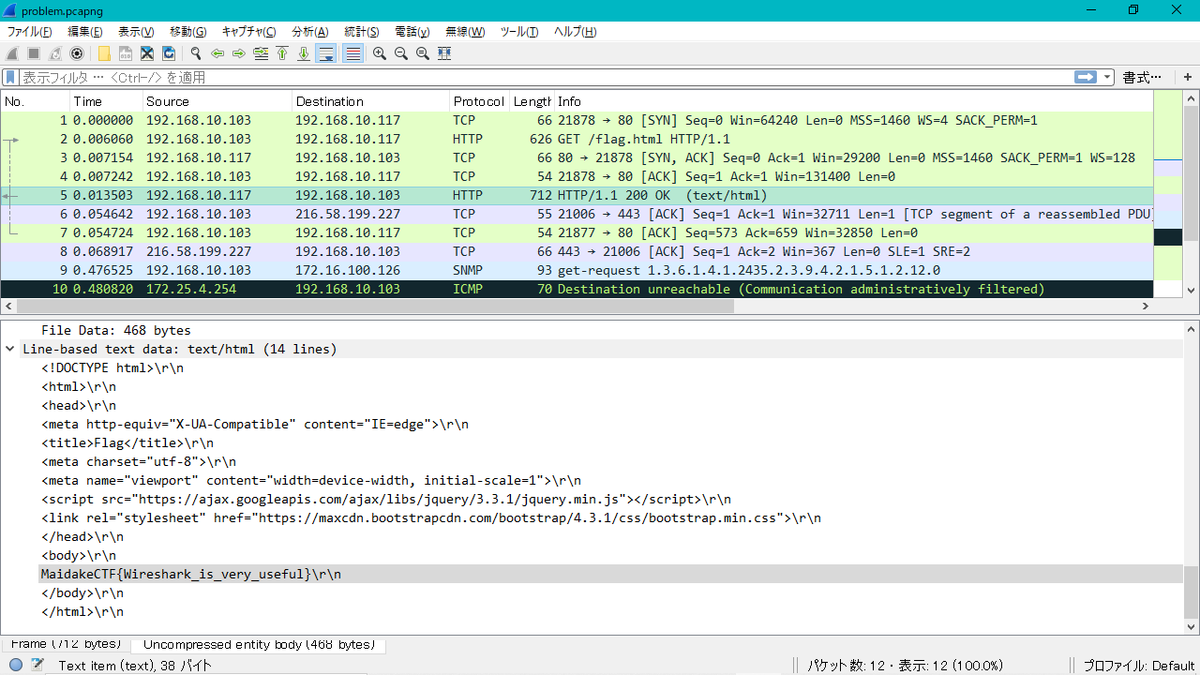Open the 電話(y) menu
Image resolution: width=1200 pixels, height=675 pixels.
[411, 32]
